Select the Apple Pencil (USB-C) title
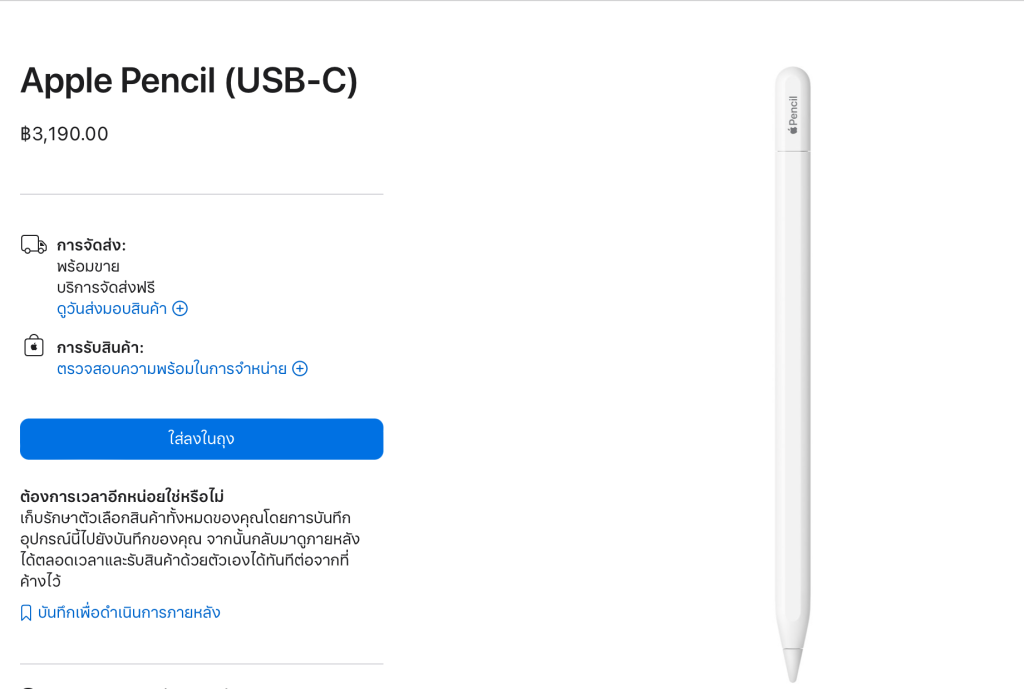 [x=189, y=81]
